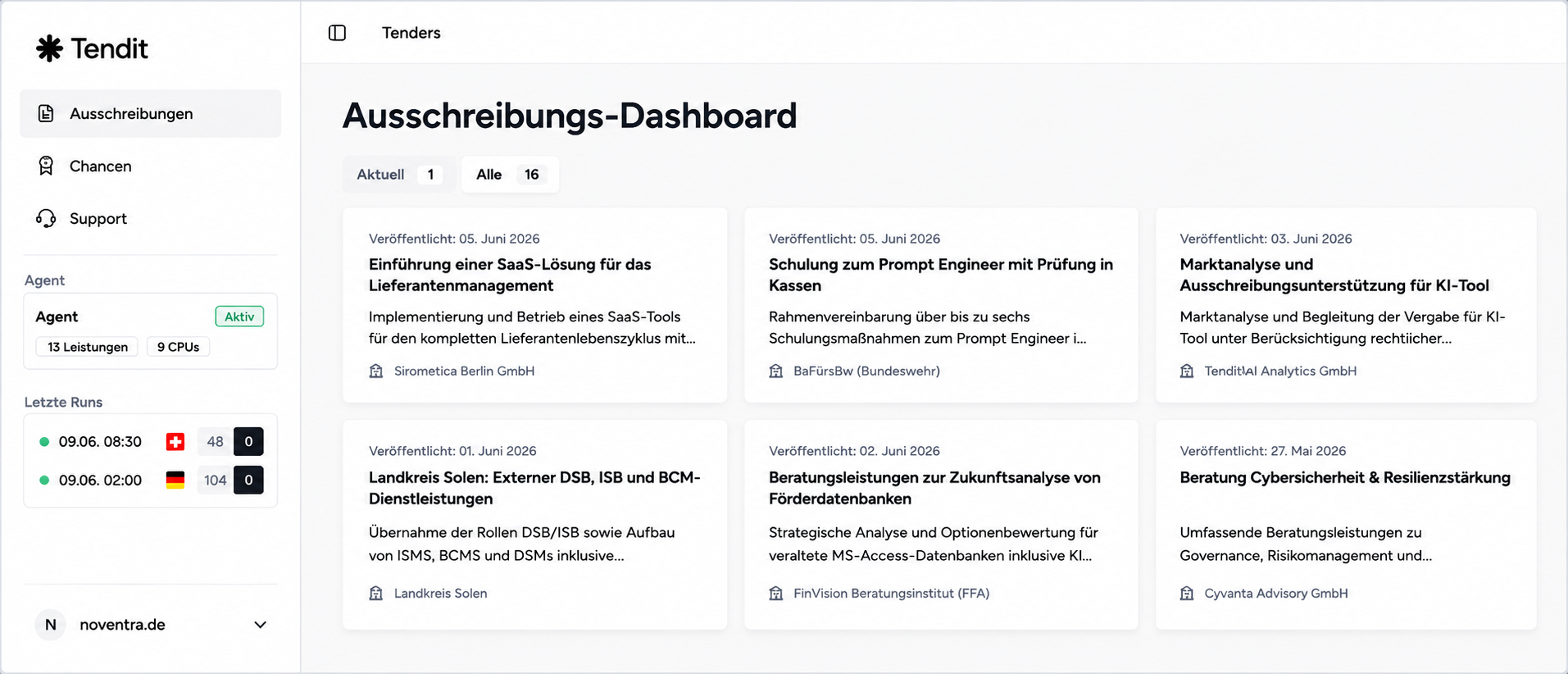Click date Veröffentlicht: 01. Juni 2026
This screenshot has height=674, width=1568.
click(x=452, y=451)
